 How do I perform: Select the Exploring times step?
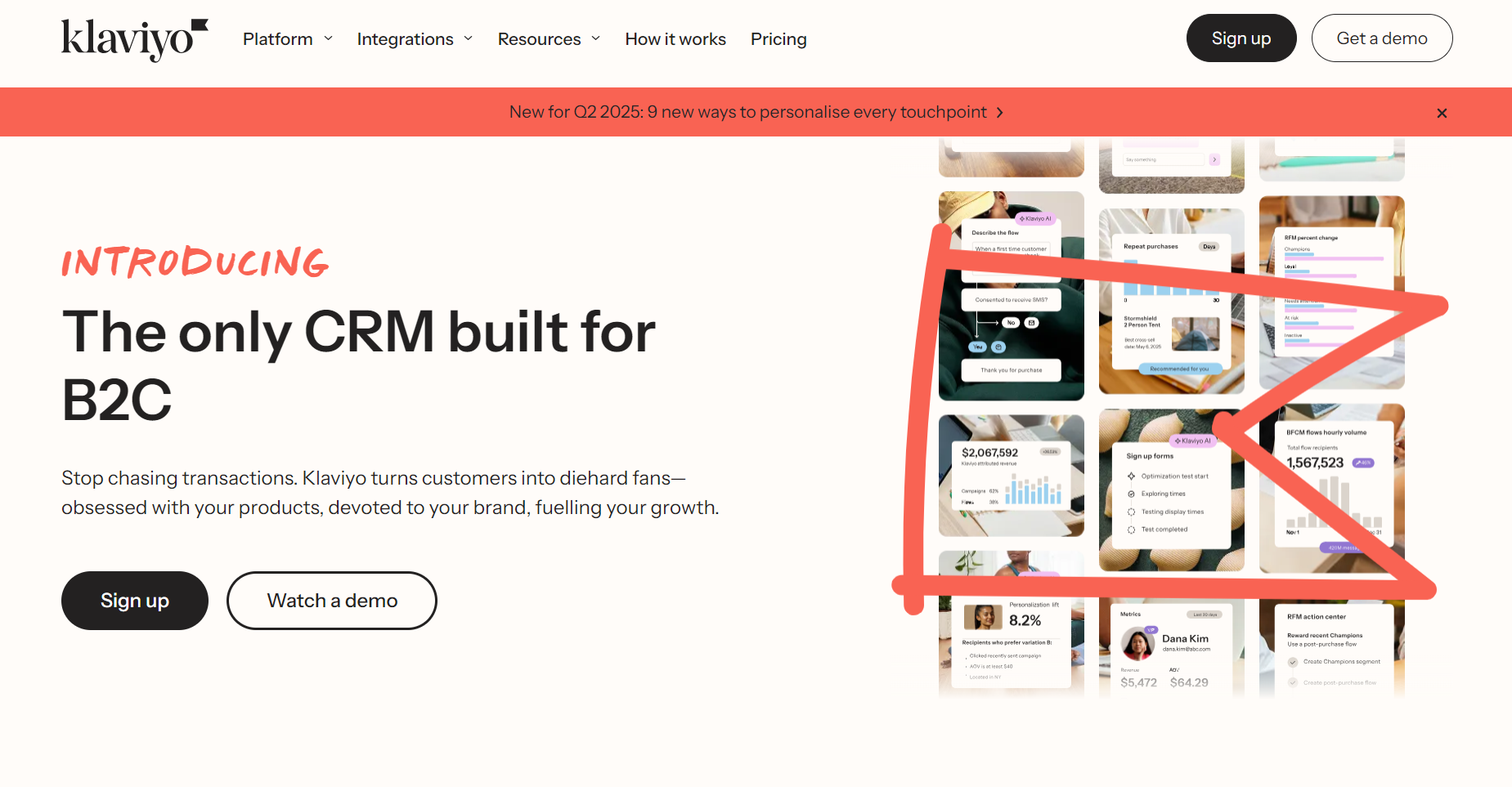(1156, 494)
